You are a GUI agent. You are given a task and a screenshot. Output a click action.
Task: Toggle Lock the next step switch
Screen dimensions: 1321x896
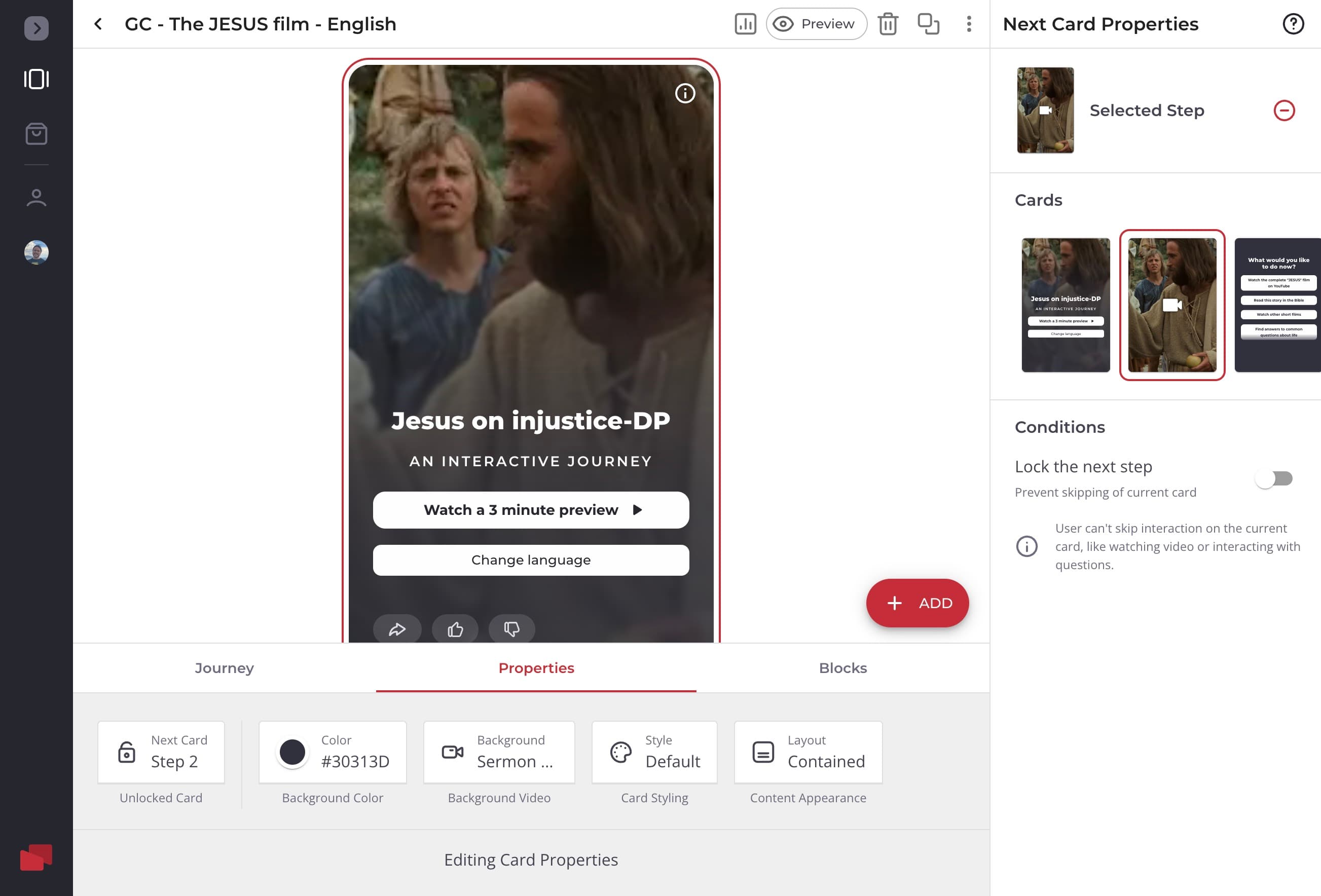1274,478
